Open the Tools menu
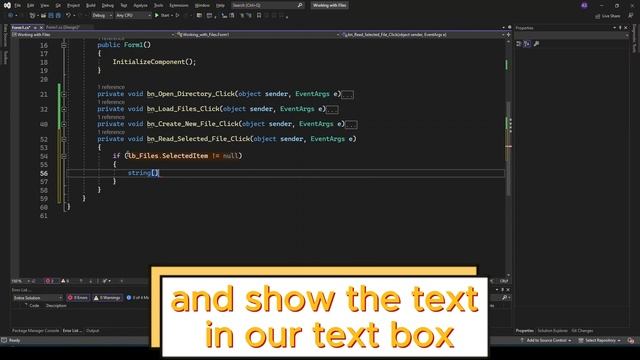The image size is (640, 360). (158, 5)
